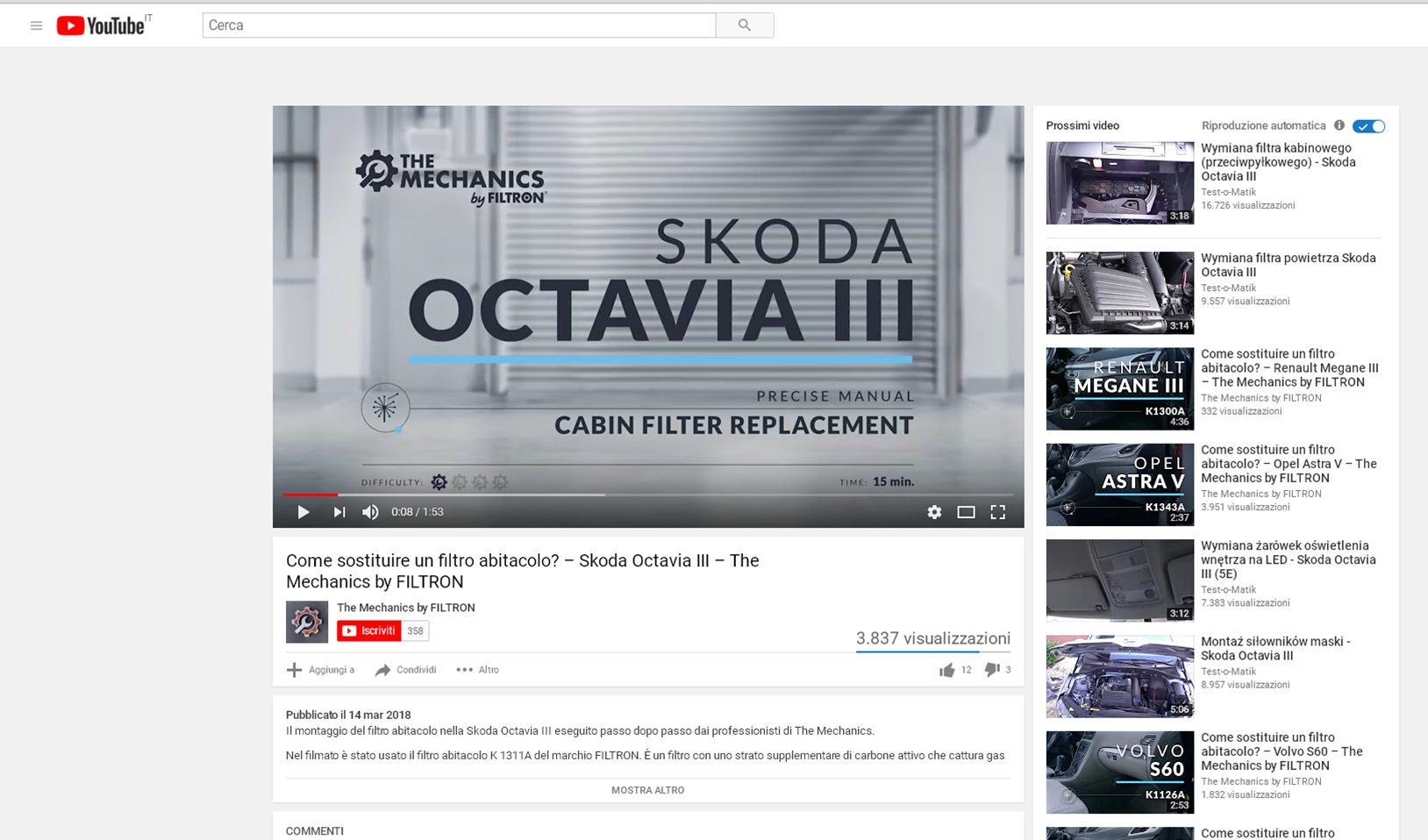This screenshot has width=1428, height=840.
Task: Skip to next video
Action: tap(339, 512)
